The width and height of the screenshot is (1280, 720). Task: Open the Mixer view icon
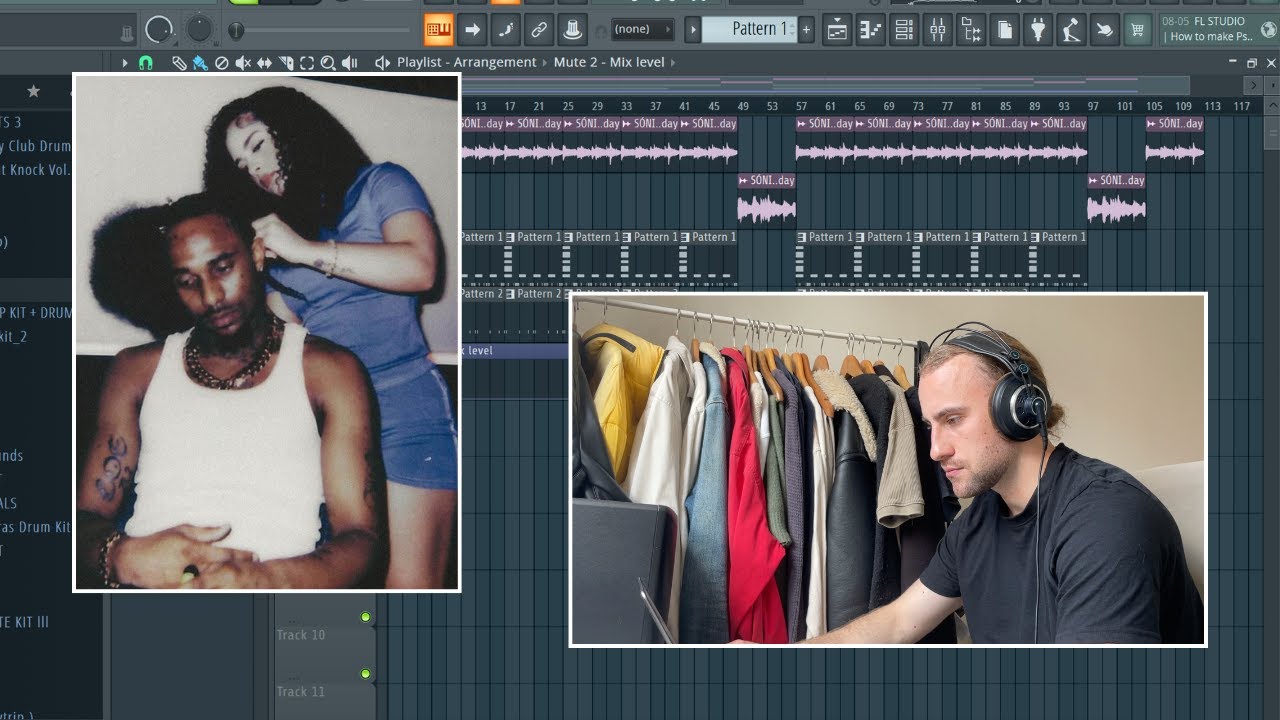[937, 30]
